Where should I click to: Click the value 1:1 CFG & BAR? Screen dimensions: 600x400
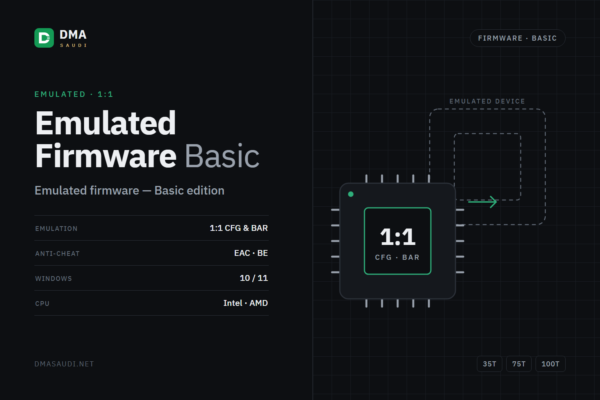point(239,228)
